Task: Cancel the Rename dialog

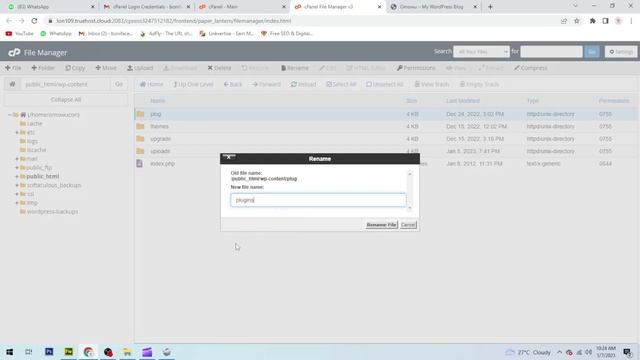Action: (408, 225)
